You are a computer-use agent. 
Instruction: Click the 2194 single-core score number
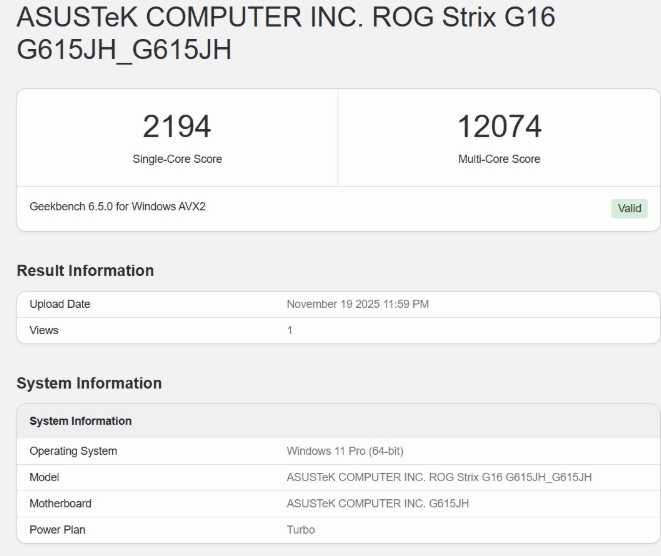177,127
